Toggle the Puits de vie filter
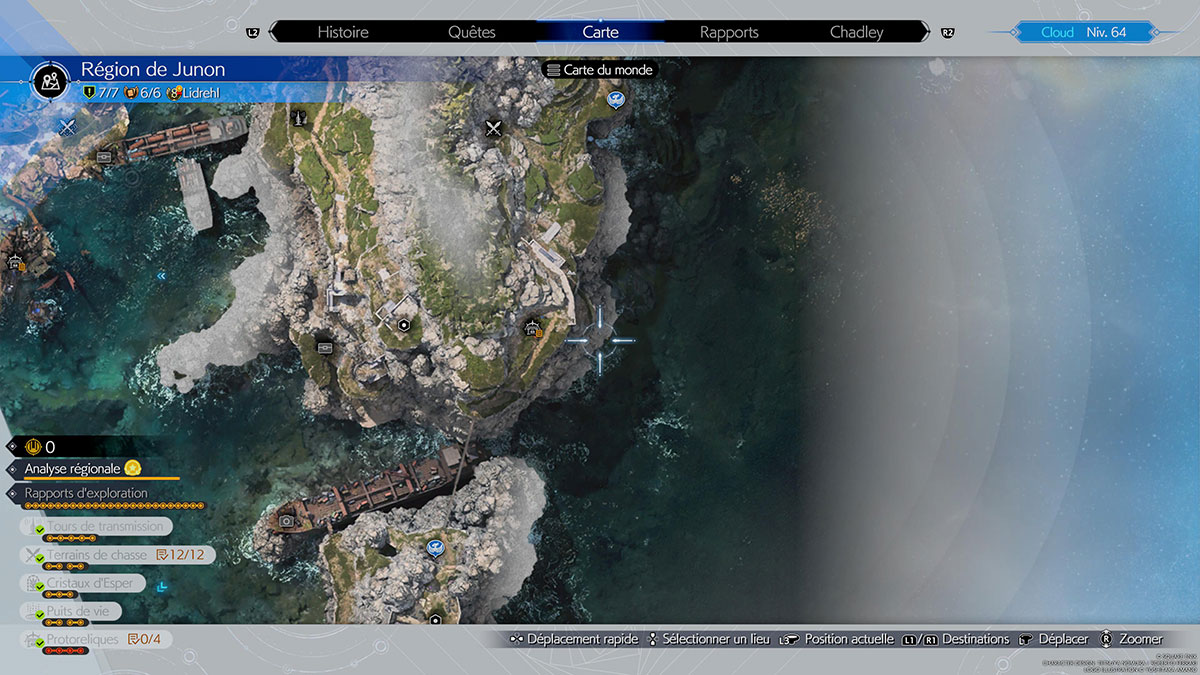This screenshot has width=1200, height=675. (x=83, y=611)
